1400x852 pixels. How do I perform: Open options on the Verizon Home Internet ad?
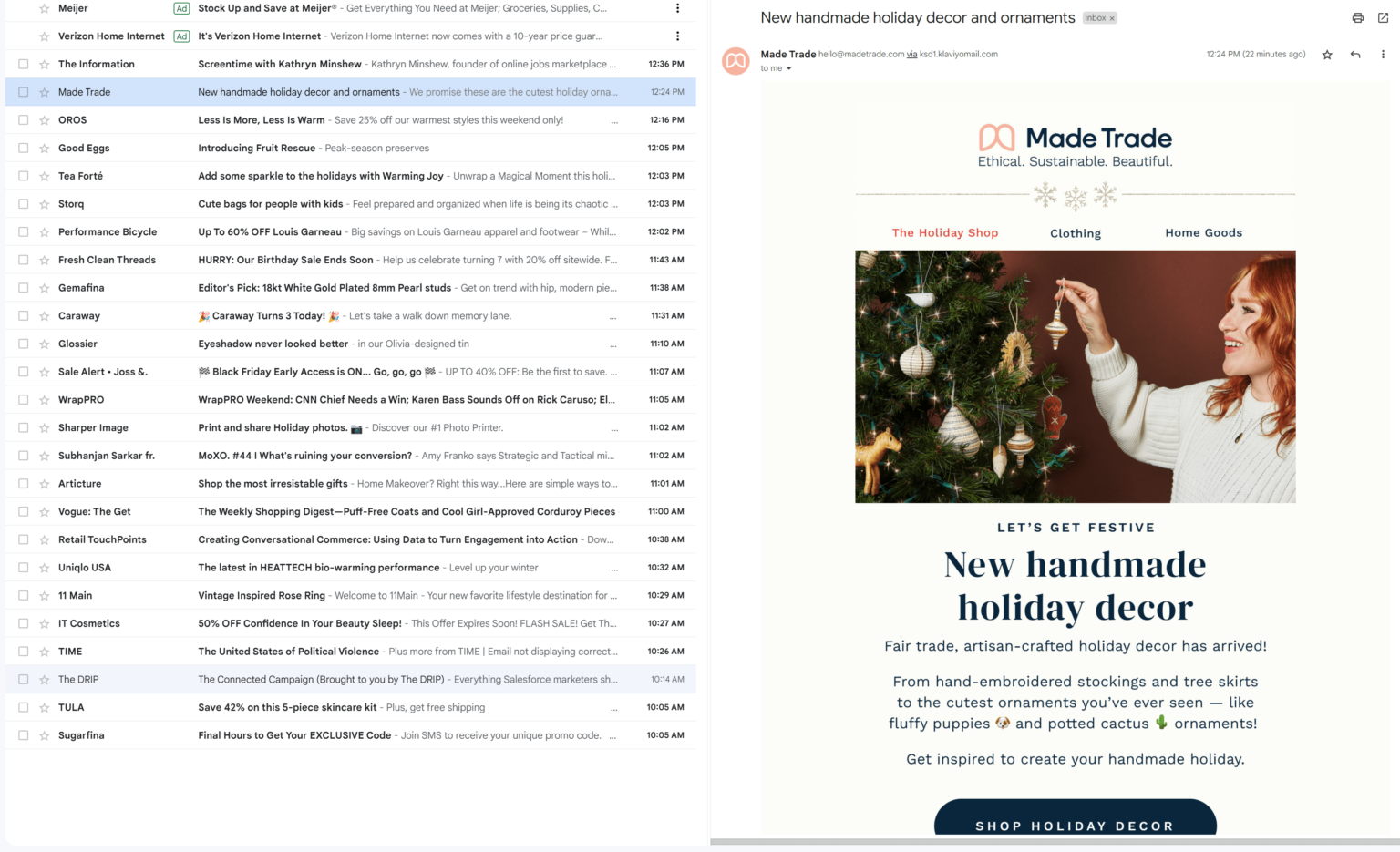(677, 36)
